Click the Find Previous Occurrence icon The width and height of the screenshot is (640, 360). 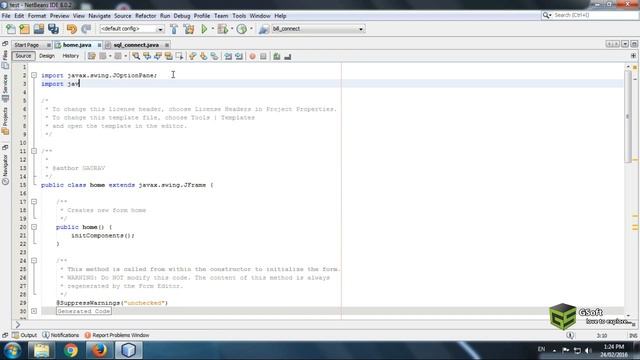point(147,56)
